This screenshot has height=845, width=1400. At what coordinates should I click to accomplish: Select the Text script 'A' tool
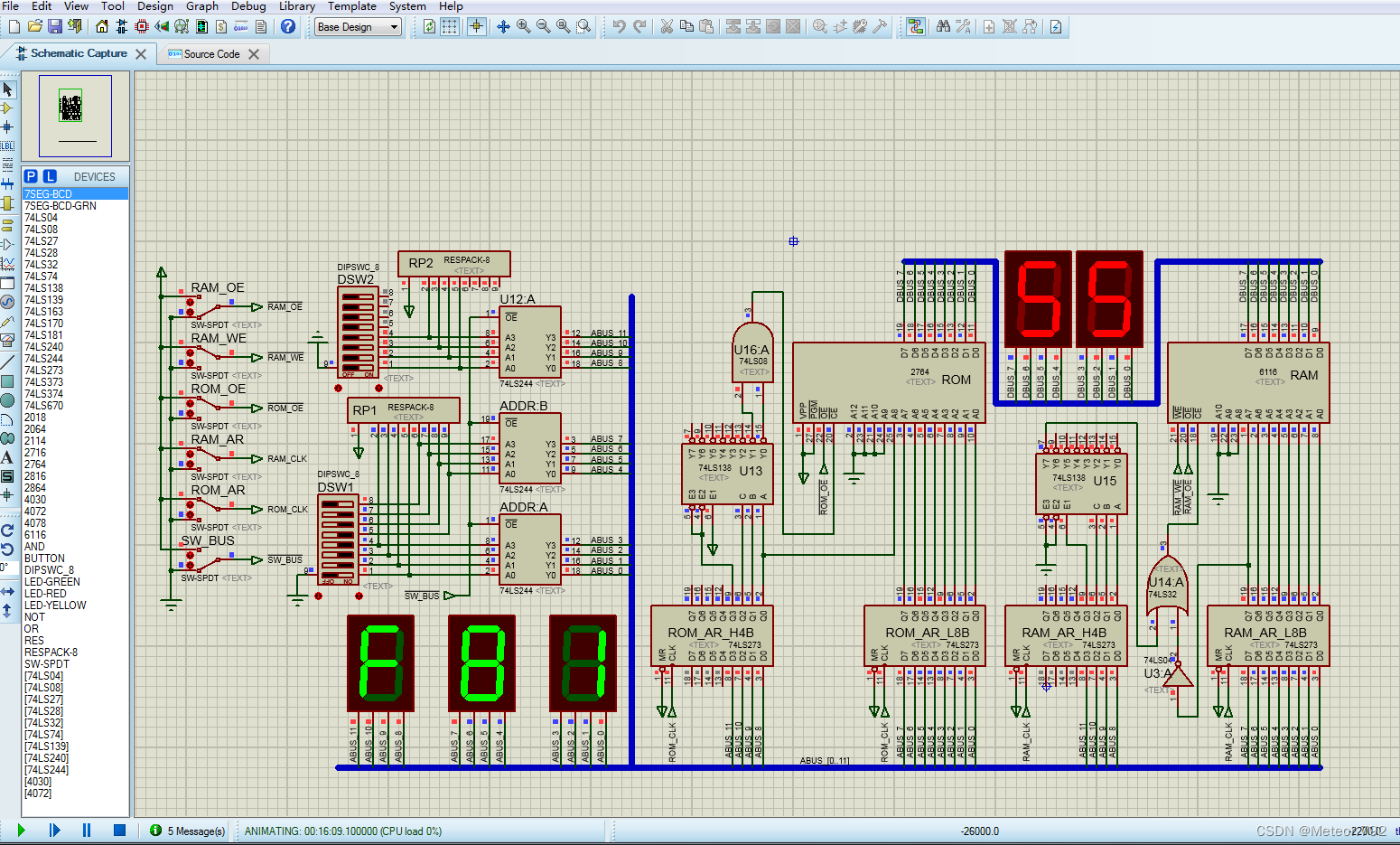(7, 457)
